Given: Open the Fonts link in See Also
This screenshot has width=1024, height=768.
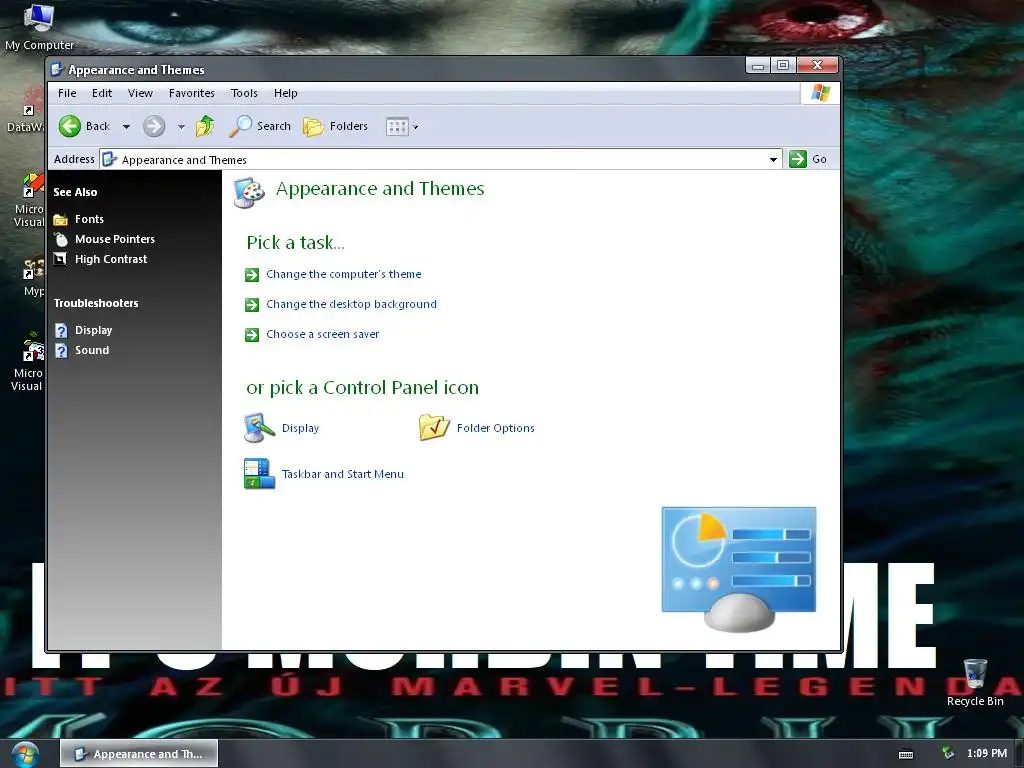Looking at the screenshot, I should (x=89, y=219).
